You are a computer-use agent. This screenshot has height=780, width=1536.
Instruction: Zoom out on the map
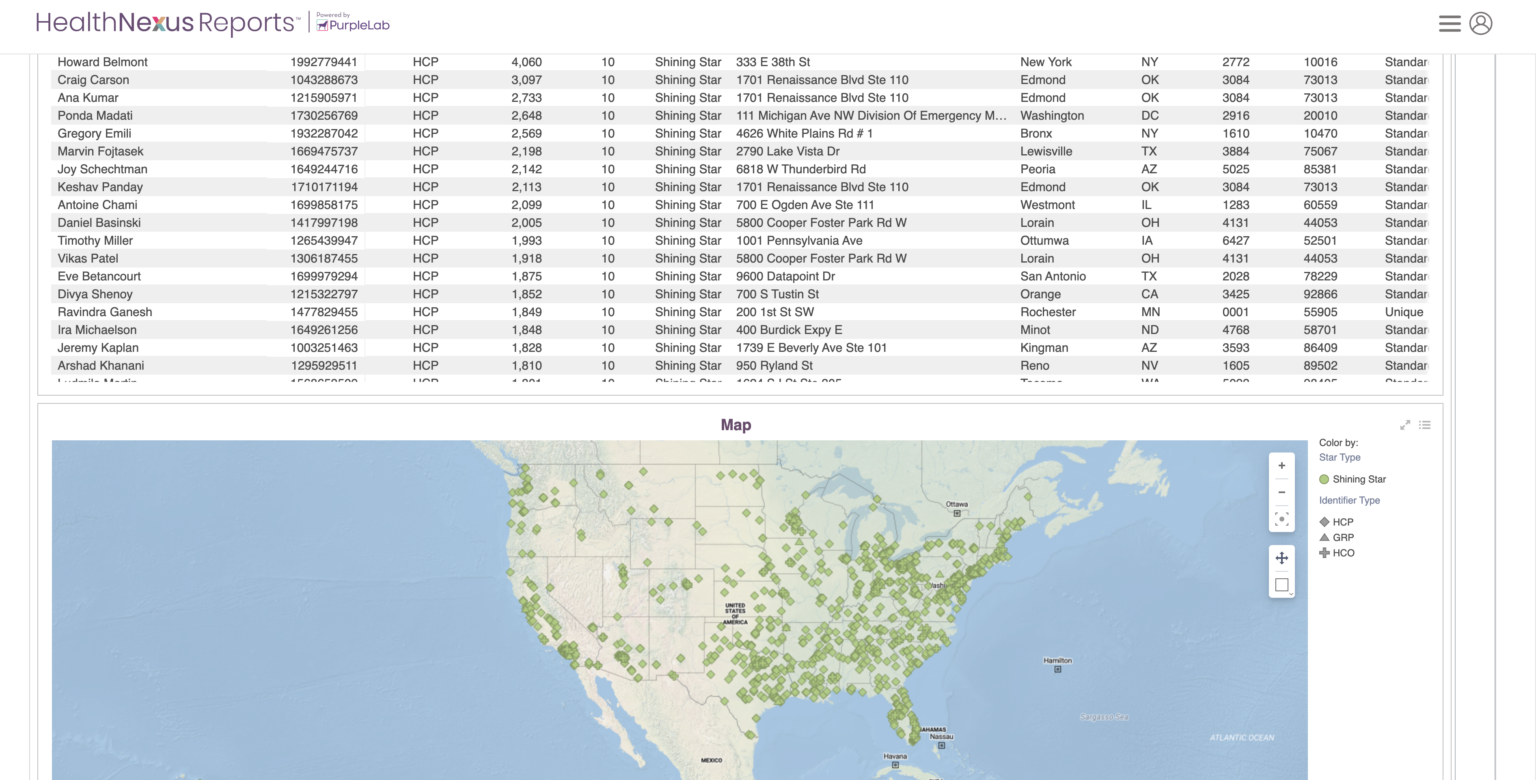[x=1281, y=492]
